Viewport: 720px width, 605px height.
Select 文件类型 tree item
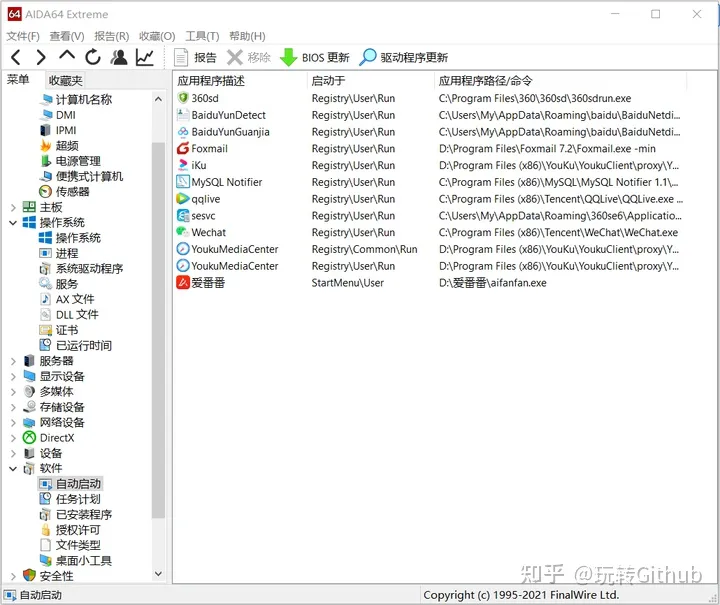70,545
